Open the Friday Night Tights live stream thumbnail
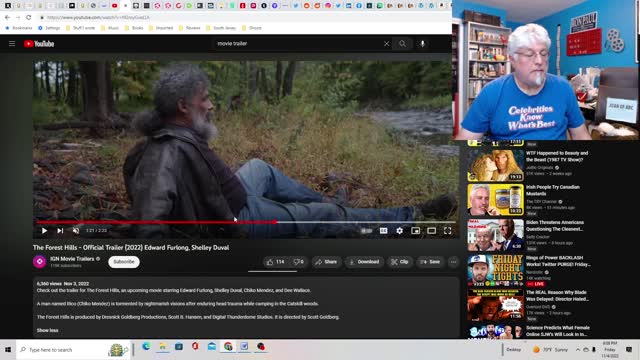 click(x=496, y=271)
